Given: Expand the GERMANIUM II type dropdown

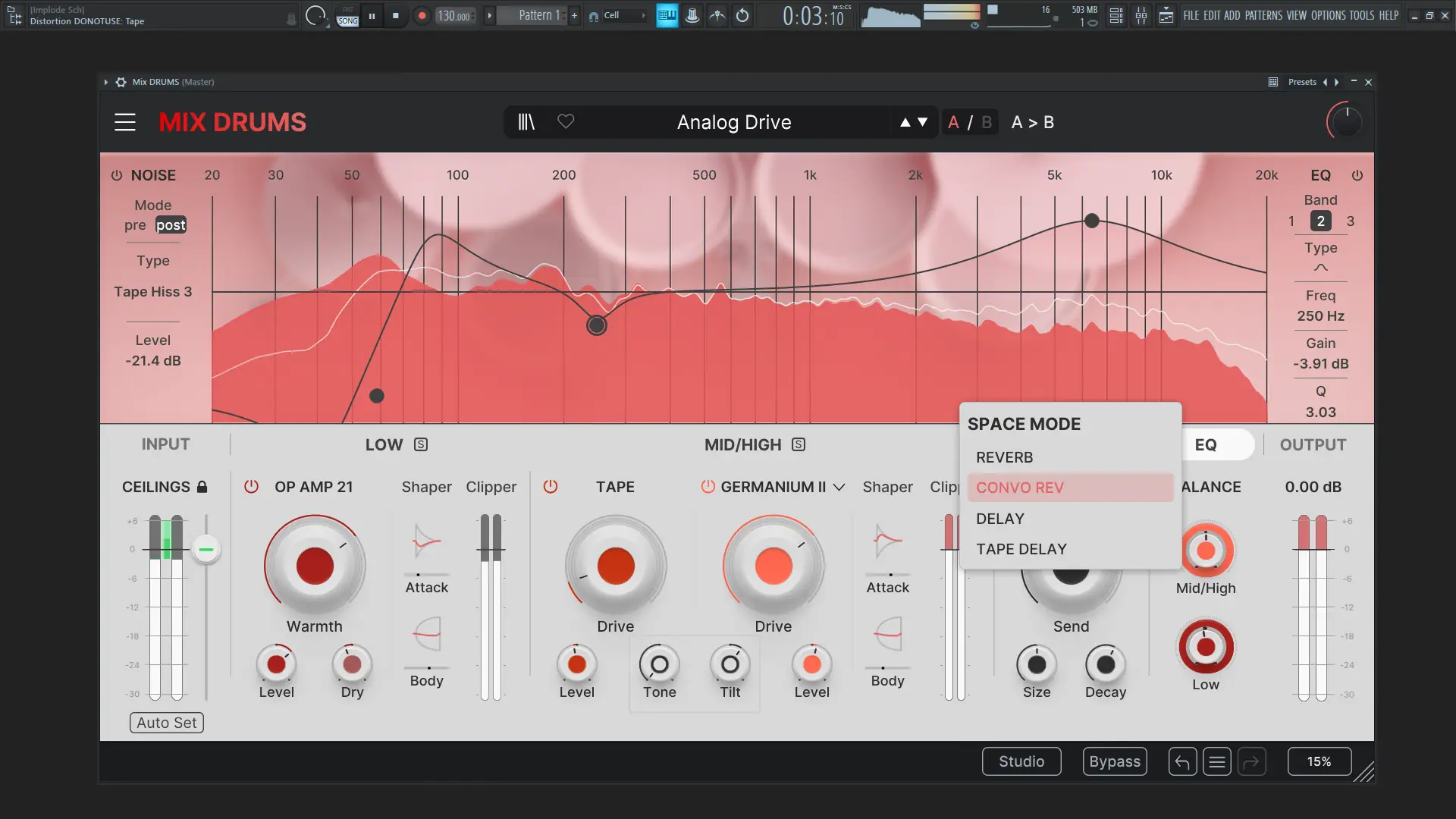Looking at the screenshot, I should click(x=839, y=487).
